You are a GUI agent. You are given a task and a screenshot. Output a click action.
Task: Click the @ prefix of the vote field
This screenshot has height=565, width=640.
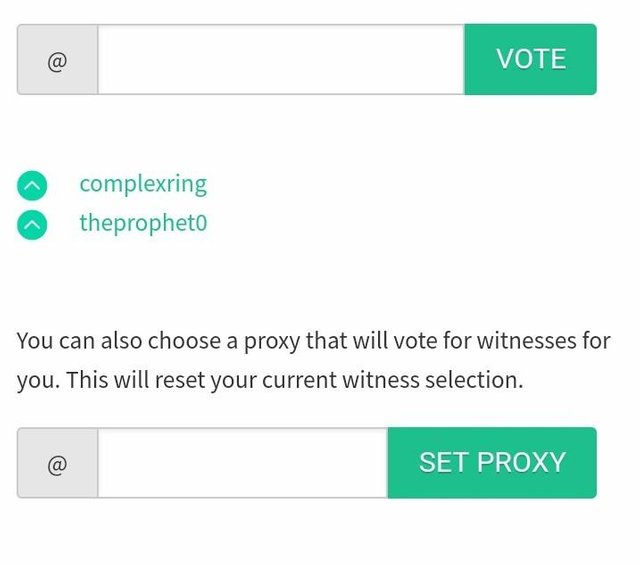[58, 60]
